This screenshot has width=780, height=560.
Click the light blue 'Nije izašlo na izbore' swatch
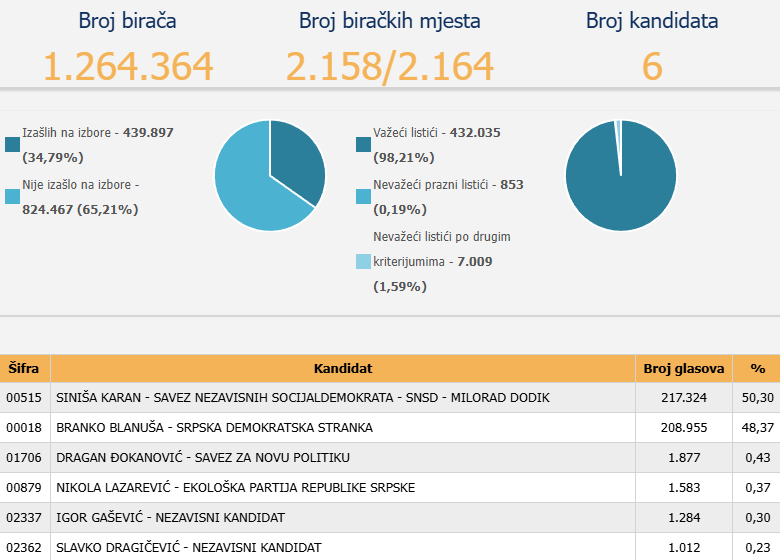click(x=12, y=197)
